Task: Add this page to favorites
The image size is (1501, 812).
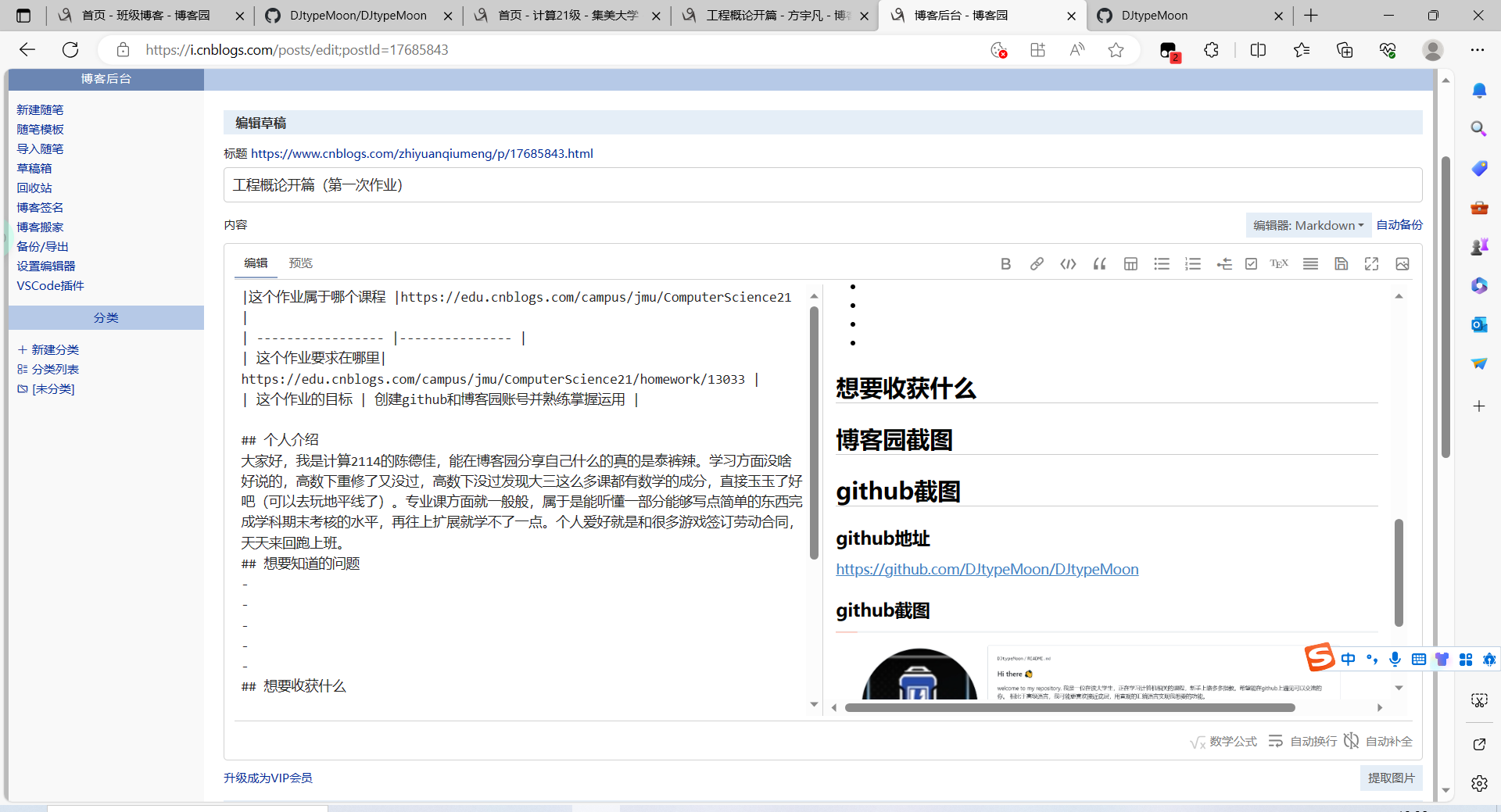Action: coord(1116,50)
